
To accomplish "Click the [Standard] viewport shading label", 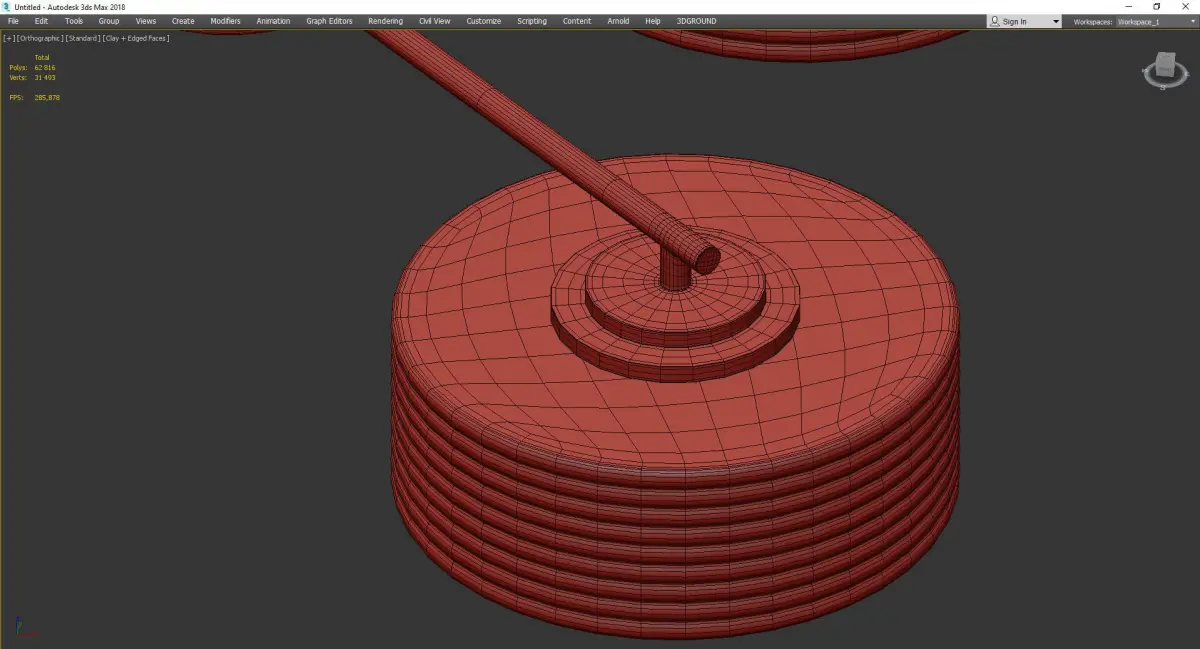I will click(83, 38).
